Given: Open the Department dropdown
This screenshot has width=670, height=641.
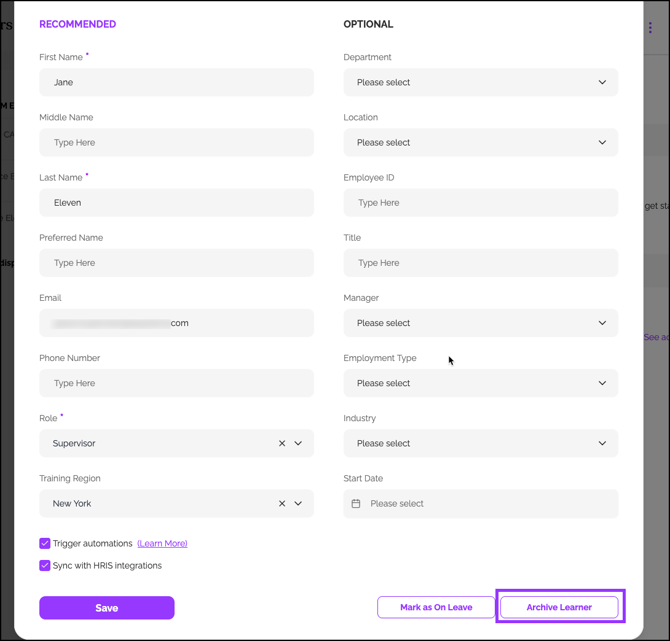Looking at the screenshot, I should [x=480, y=82].
